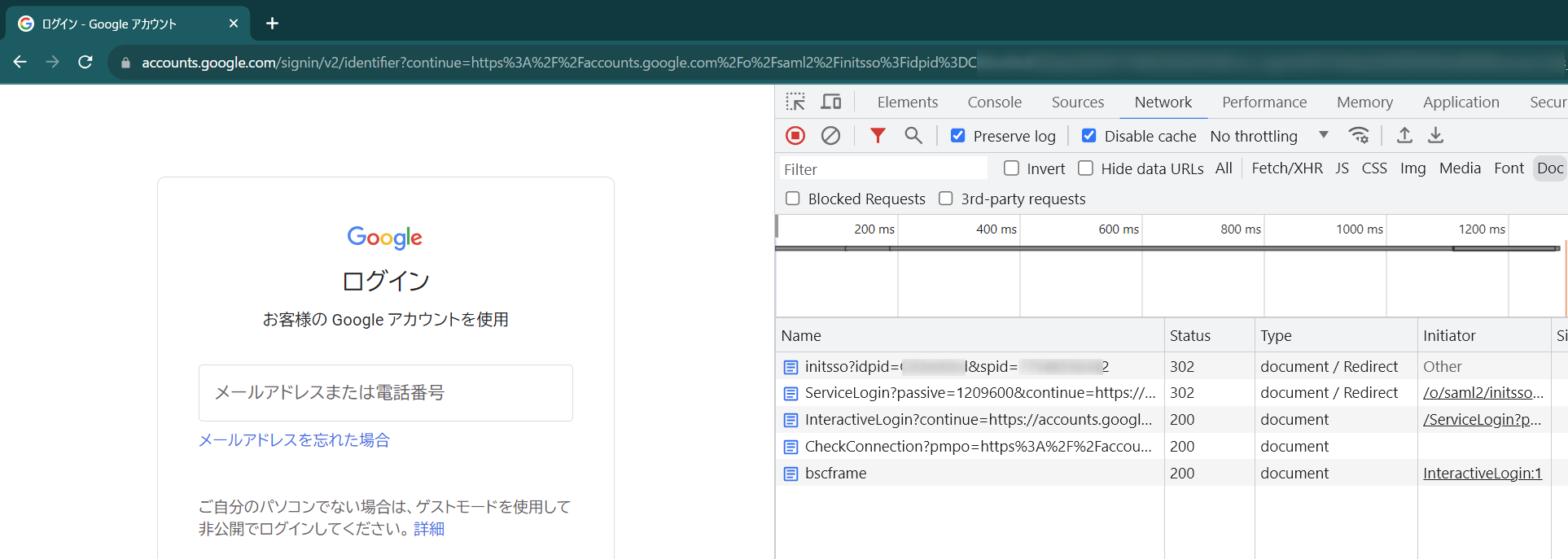Click document icon of ServiceLogin request

coord(791,393)
